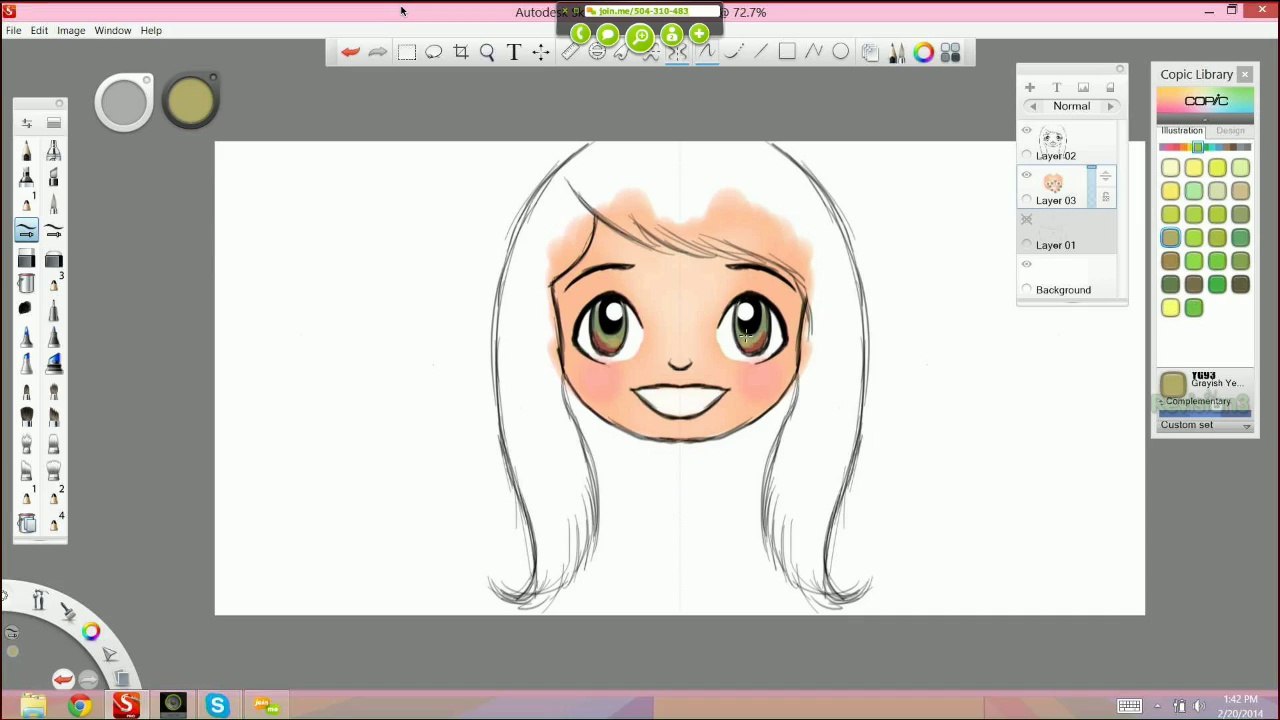Viewport: 1280px width, 720px height.
Task: Choose the Text tool in top toolbar
Action: coord(514,52)
